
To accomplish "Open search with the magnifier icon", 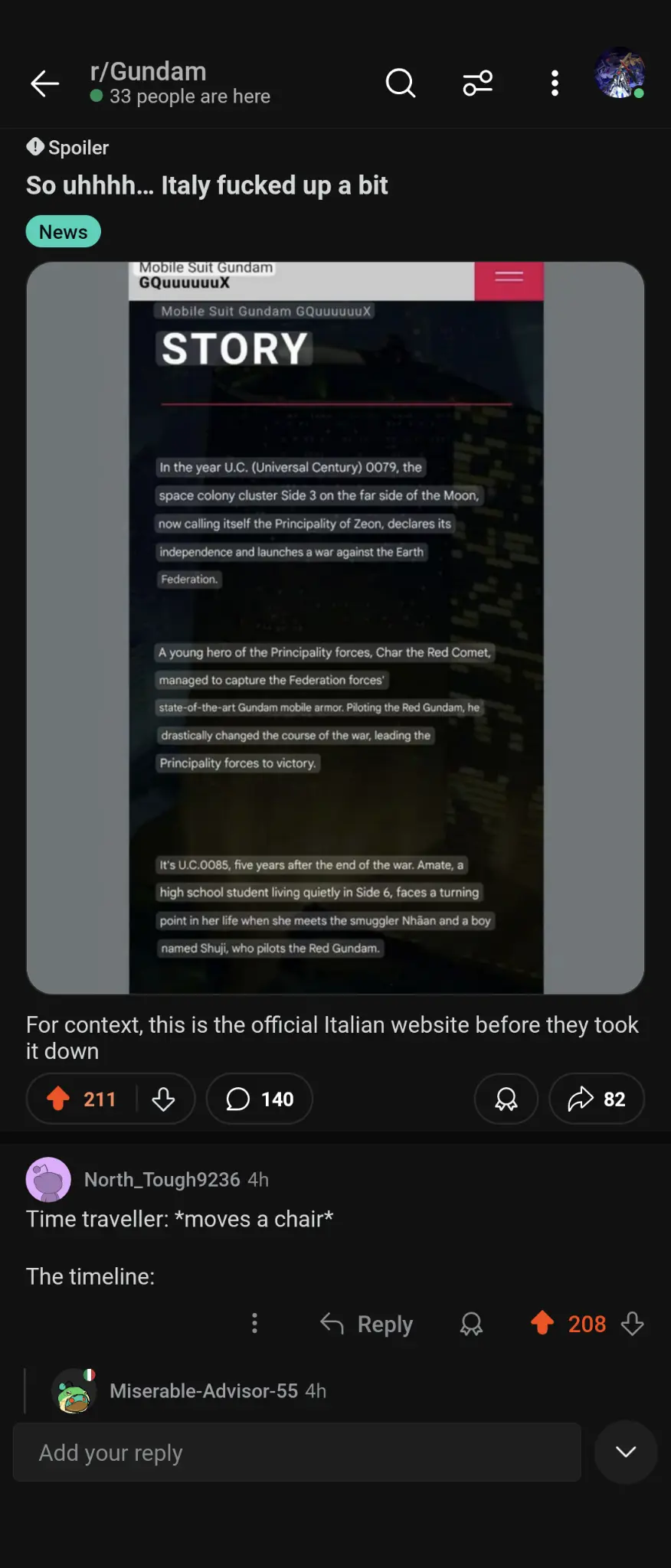I will [400, 83].
